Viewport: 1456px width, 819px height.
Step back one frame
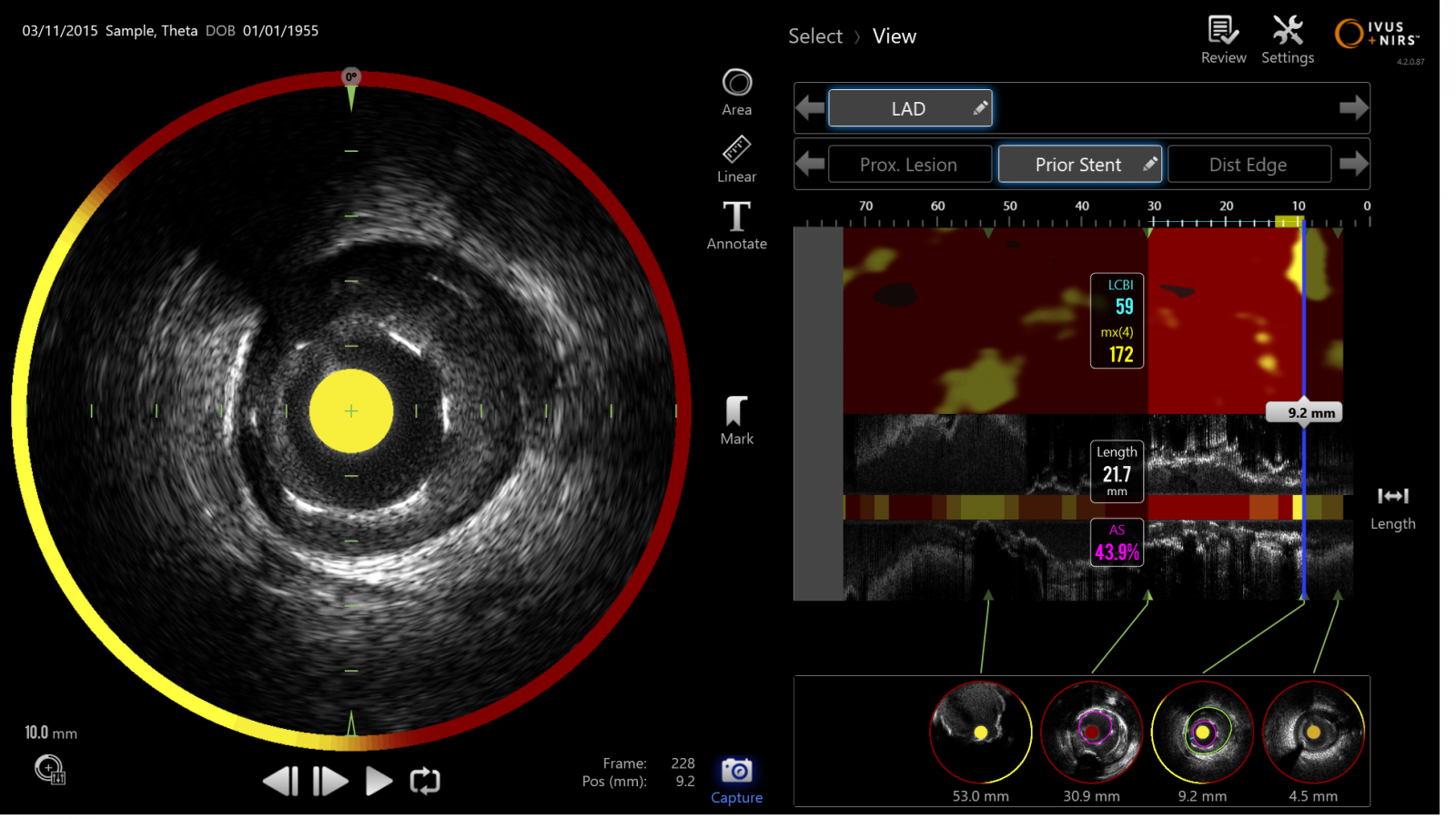pos(280,781)
